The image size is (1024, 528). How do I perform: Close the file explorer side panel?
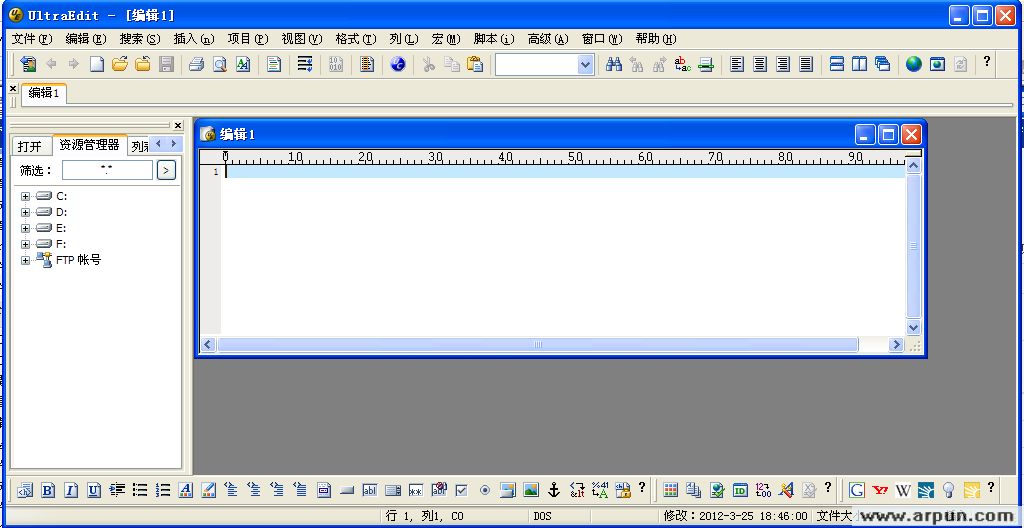pos(178,125)
